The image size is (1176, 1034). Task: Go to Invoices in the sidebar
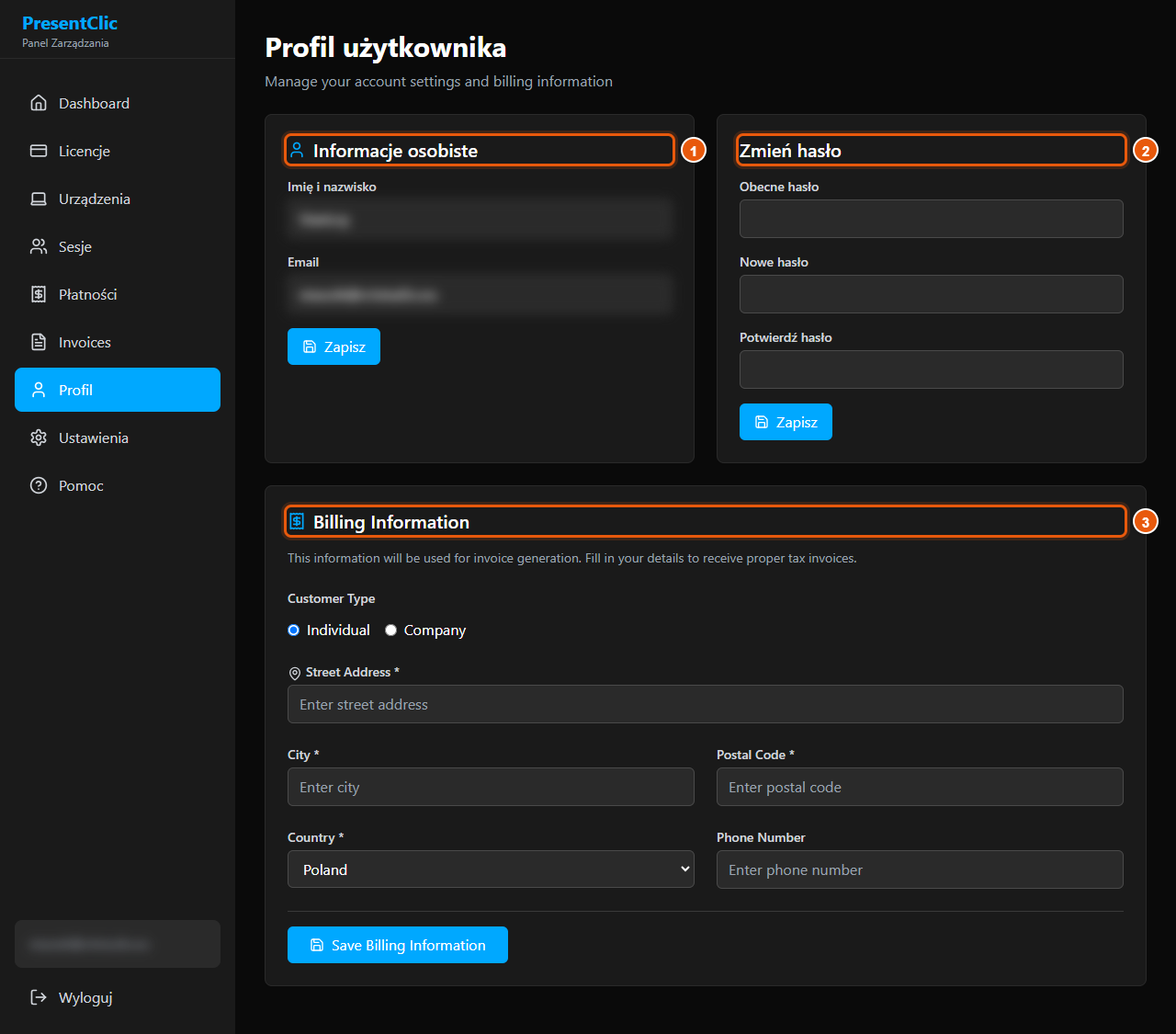click(x=118, y=342)
